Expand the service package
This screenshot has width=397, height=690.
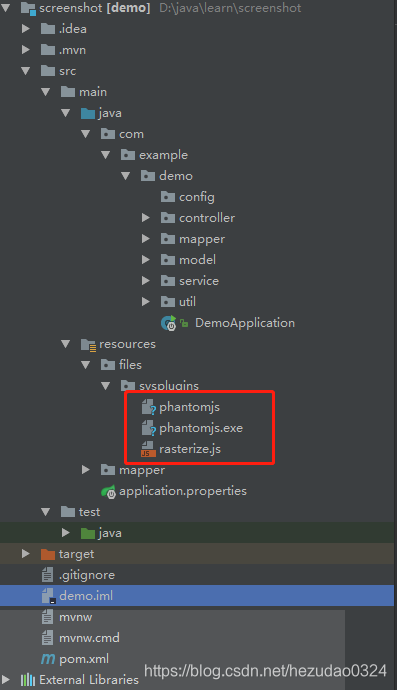click(x=146, y=281)
